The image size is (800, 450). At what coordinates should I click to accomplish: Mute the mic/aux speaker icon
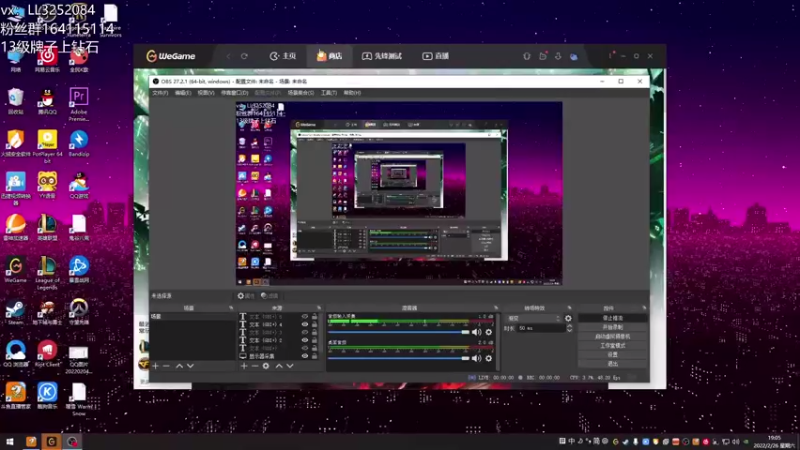click(x=477, y=332)
